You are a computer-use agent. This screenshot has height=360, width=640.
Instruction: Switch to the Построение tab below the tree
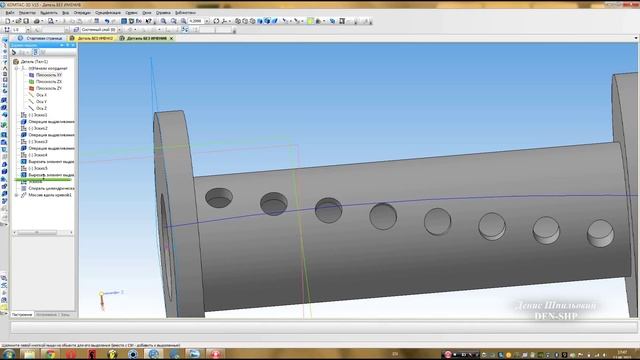point(22,315)
